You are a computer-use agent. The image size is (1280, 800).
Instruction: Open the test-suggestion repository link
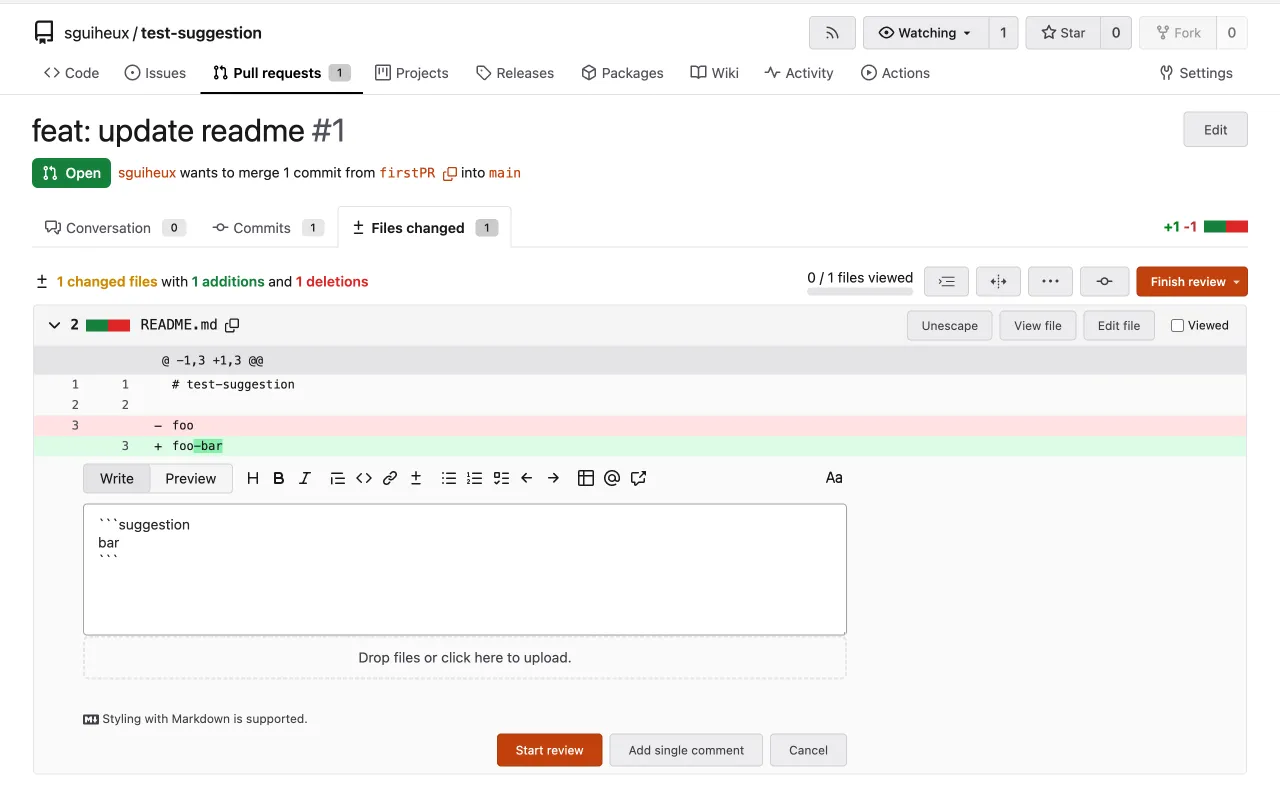point(201,33)
